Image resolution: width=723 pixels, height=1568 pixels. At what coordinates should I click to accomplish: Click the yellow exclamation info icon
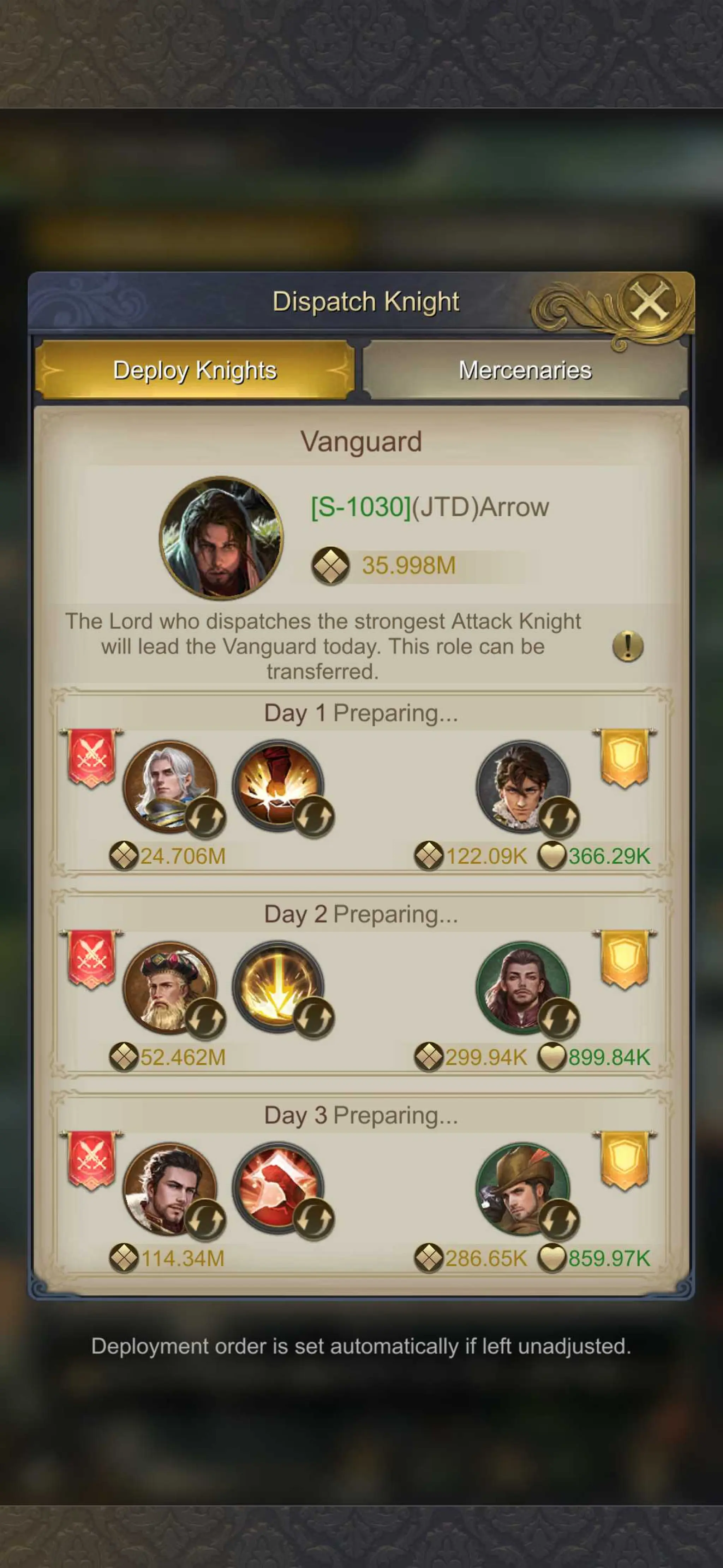[627, 646]
